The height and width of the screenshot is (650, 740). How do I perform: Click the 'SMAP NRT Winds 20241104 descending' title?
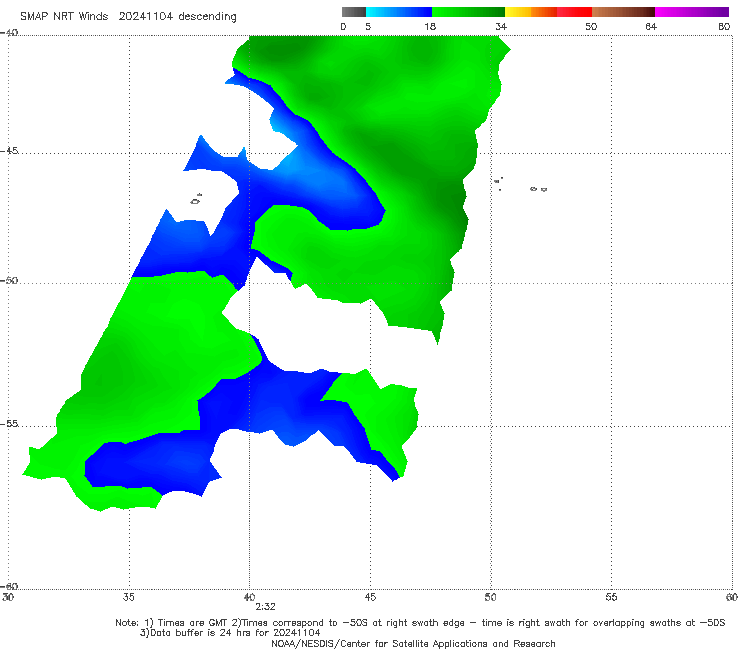128,16
